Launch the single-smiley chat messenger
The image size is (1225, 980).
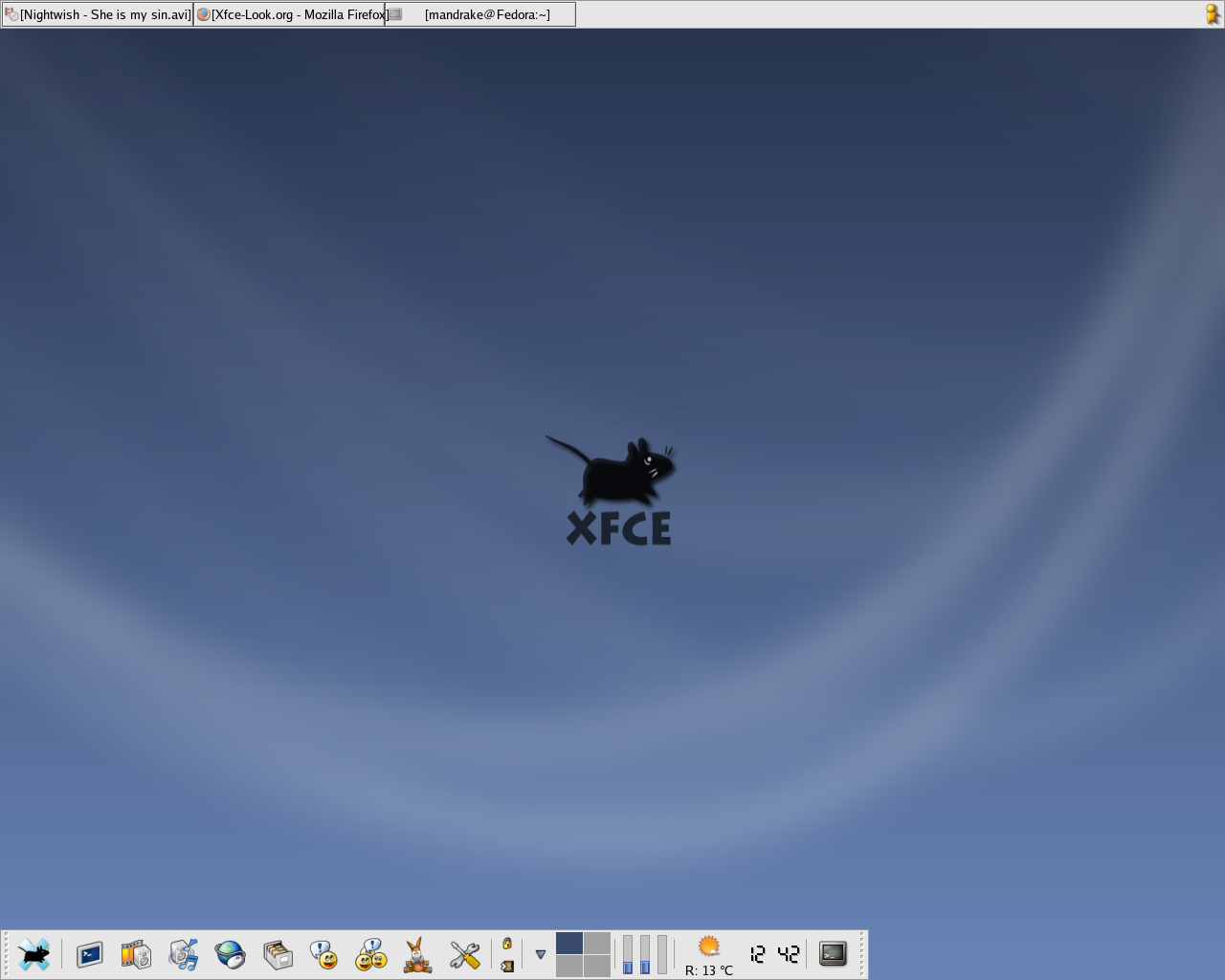(x=323, y=954)
